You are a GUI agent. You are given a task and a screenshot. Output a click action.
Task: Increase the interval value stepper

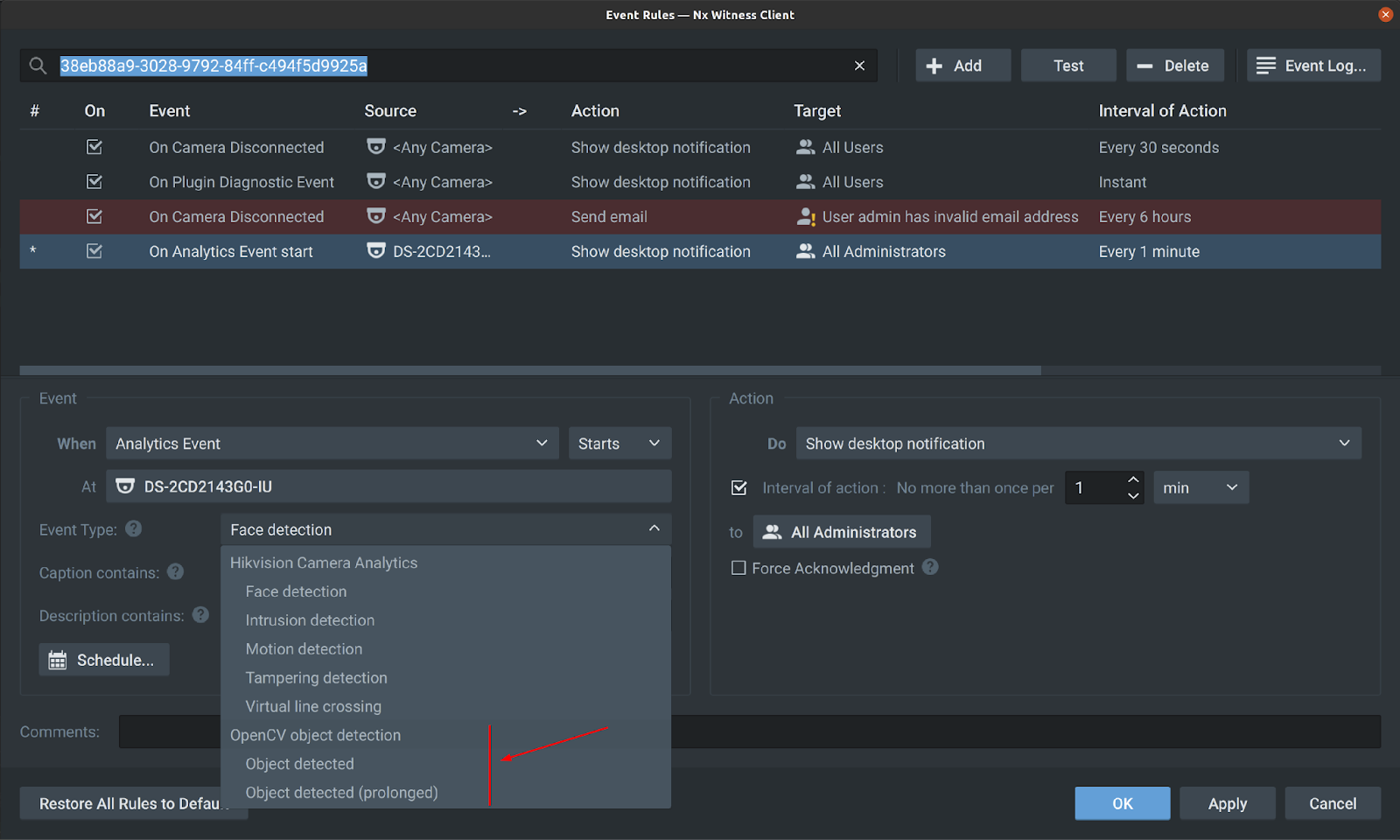pyautogui.click(x=1133, y=479)
